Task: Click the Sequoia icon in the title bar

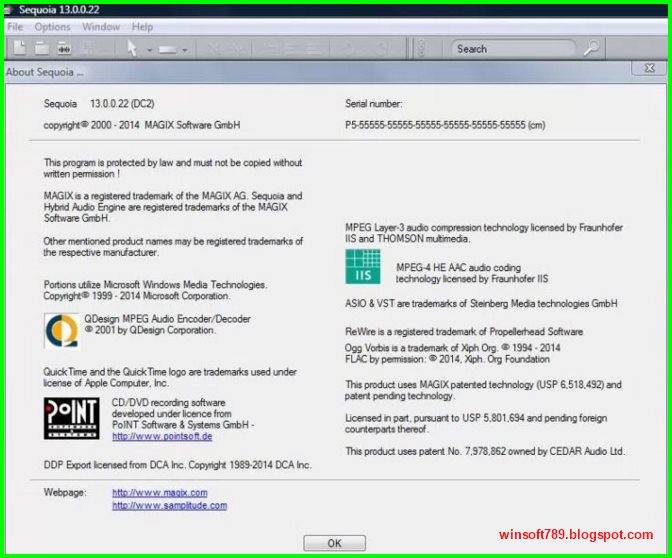Action: 8,10
